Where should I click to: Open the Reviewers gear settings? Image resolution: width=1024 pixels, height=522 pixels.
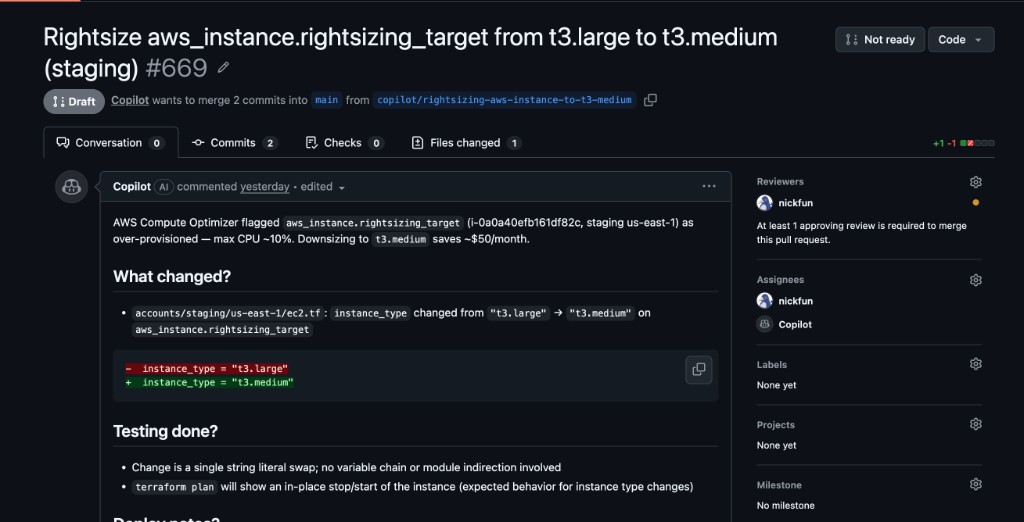(x=976, y=182)
